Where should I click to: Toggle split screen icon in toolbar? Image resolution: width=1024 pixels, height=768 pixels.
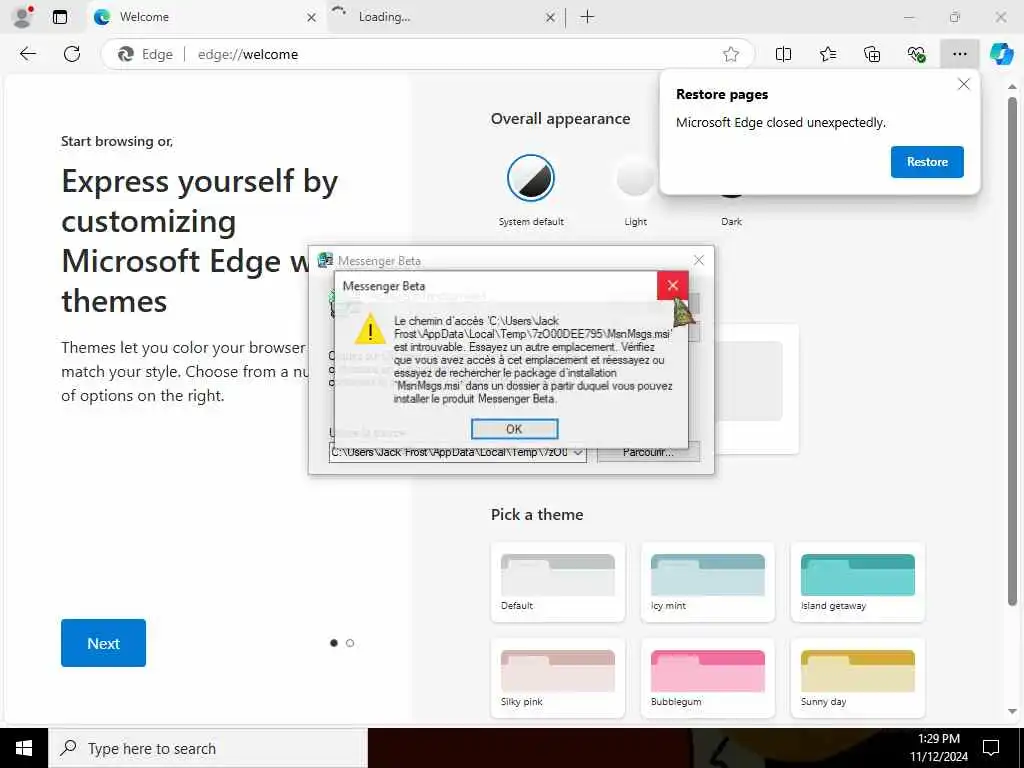point(783,54)
